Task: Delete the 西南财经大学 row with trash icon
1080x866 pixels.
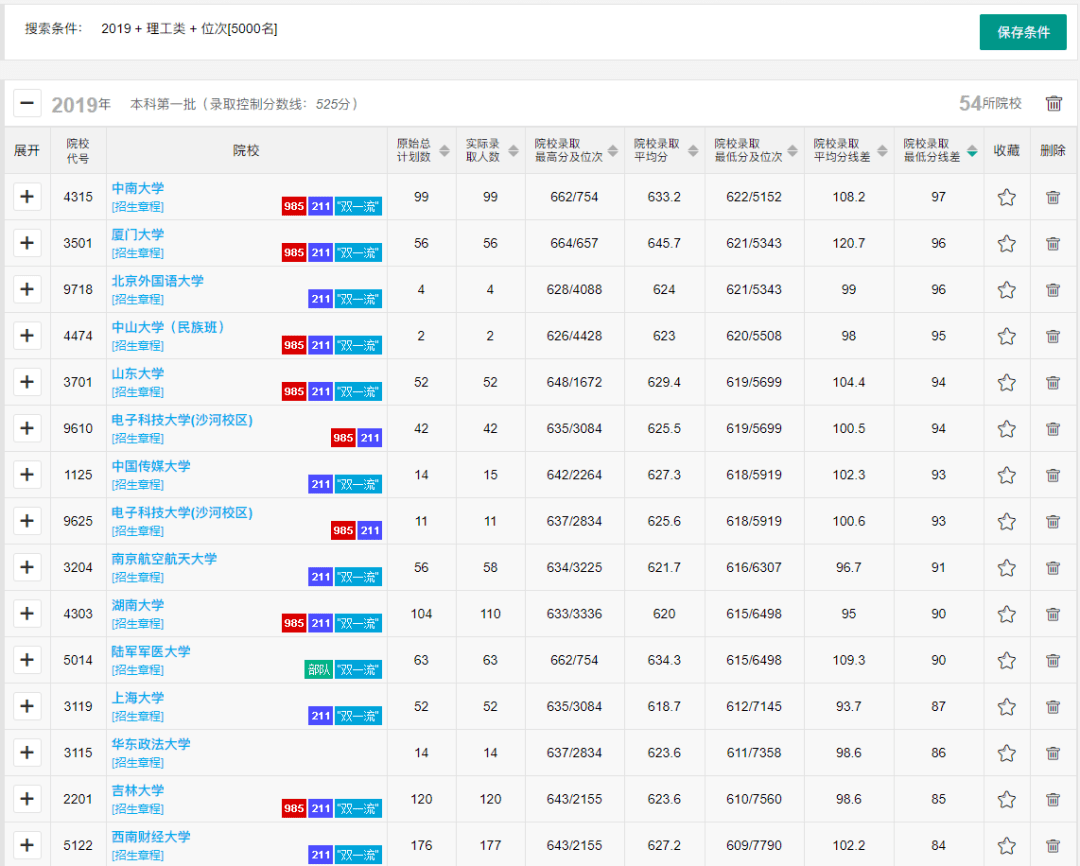Action: tap(1052, 845)
